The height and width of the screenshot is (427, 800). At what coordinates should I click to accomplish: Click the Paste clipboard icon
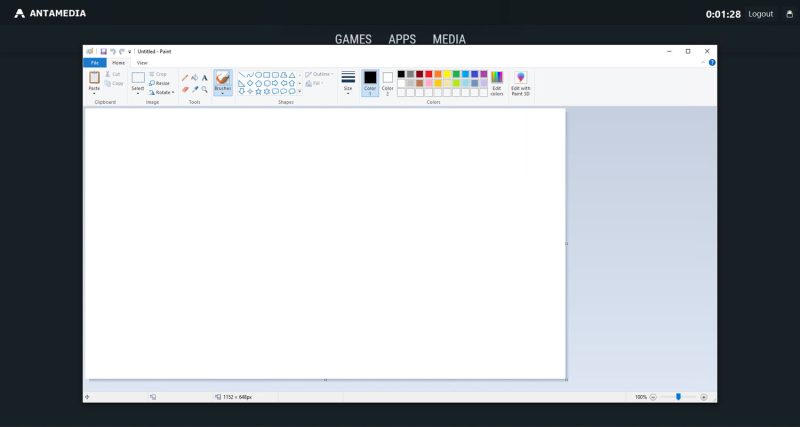94,78
